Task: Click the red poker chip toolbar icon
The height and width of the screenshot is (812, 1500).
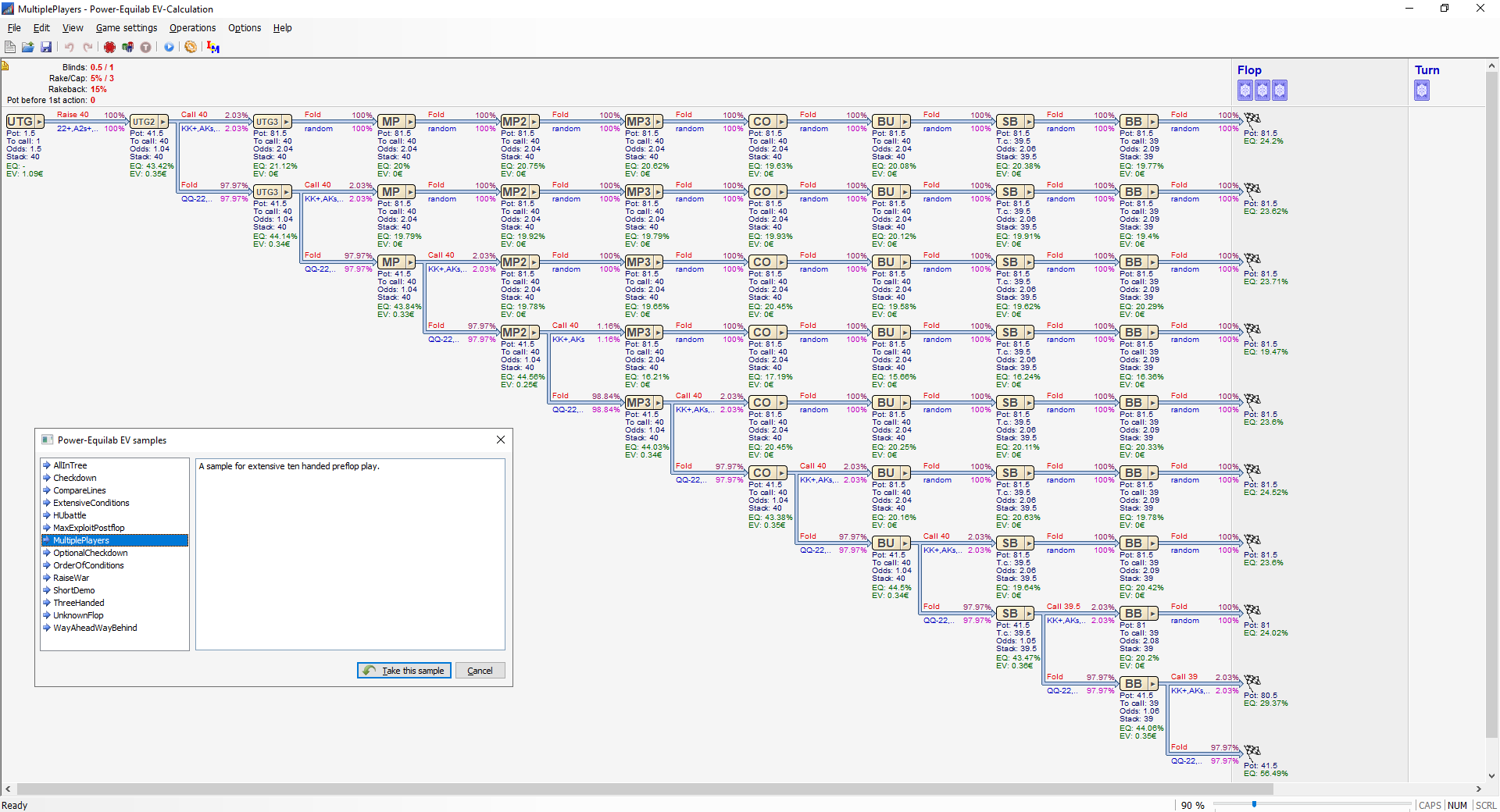Action: [109, 48]
